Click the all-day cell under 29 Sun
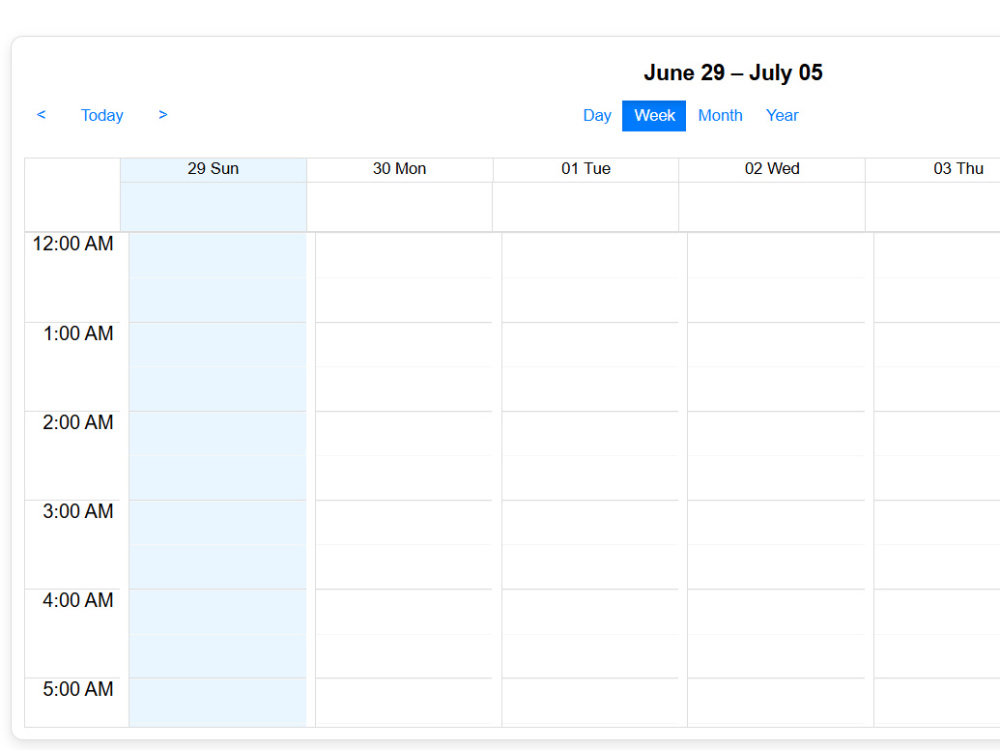 214,207
